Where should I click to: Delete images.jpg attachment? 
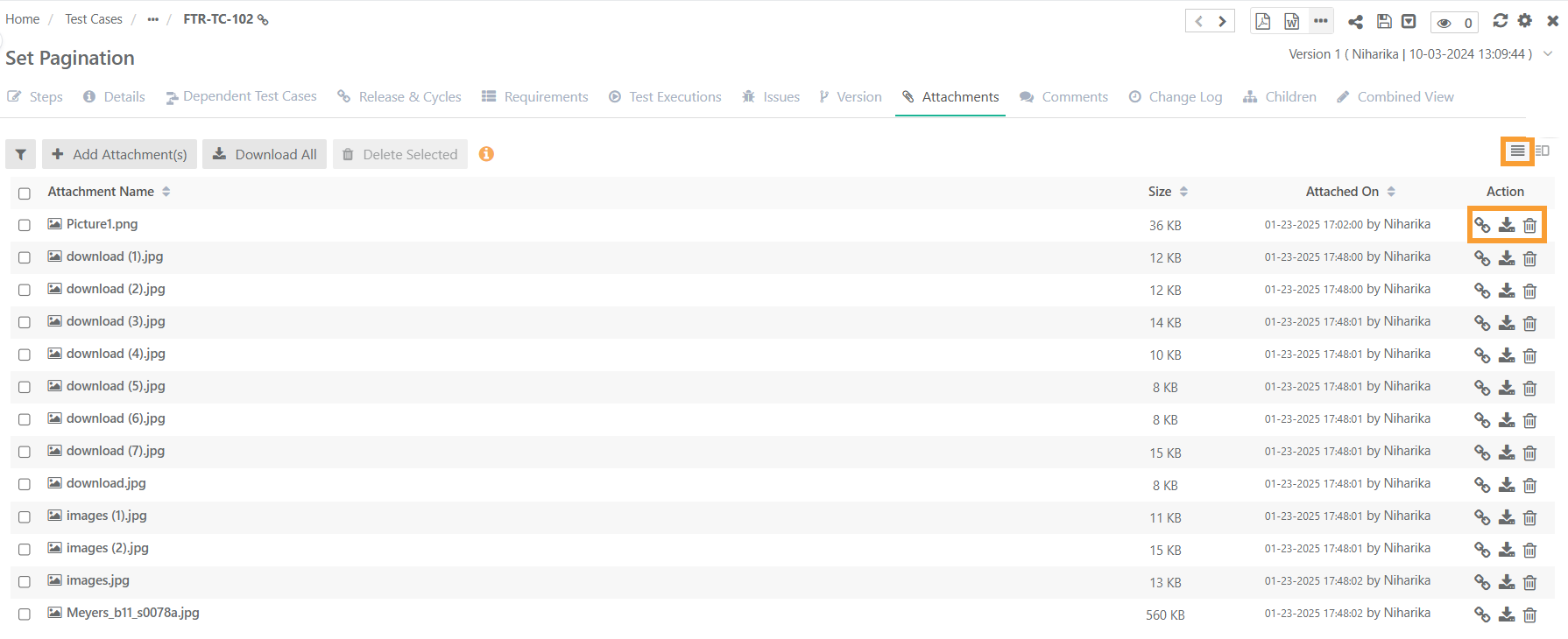tap(1529, 582)
